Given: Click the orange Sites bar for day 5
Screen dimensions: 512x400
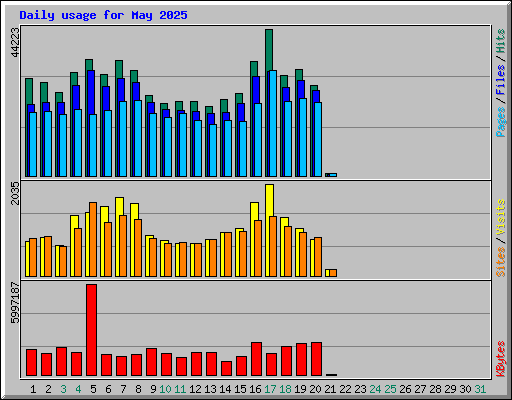Looking at the screenshot, I should click(93, 239).
